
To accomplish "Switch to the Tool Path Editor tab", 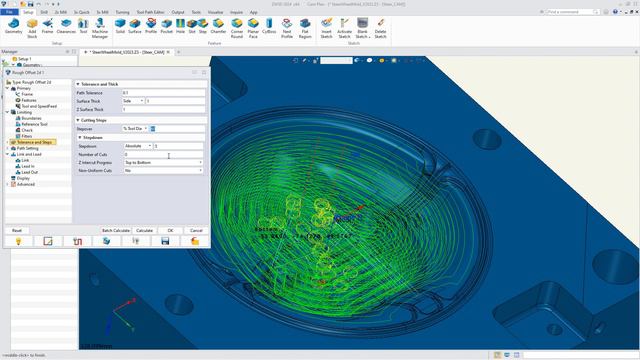I will (150, 12).
